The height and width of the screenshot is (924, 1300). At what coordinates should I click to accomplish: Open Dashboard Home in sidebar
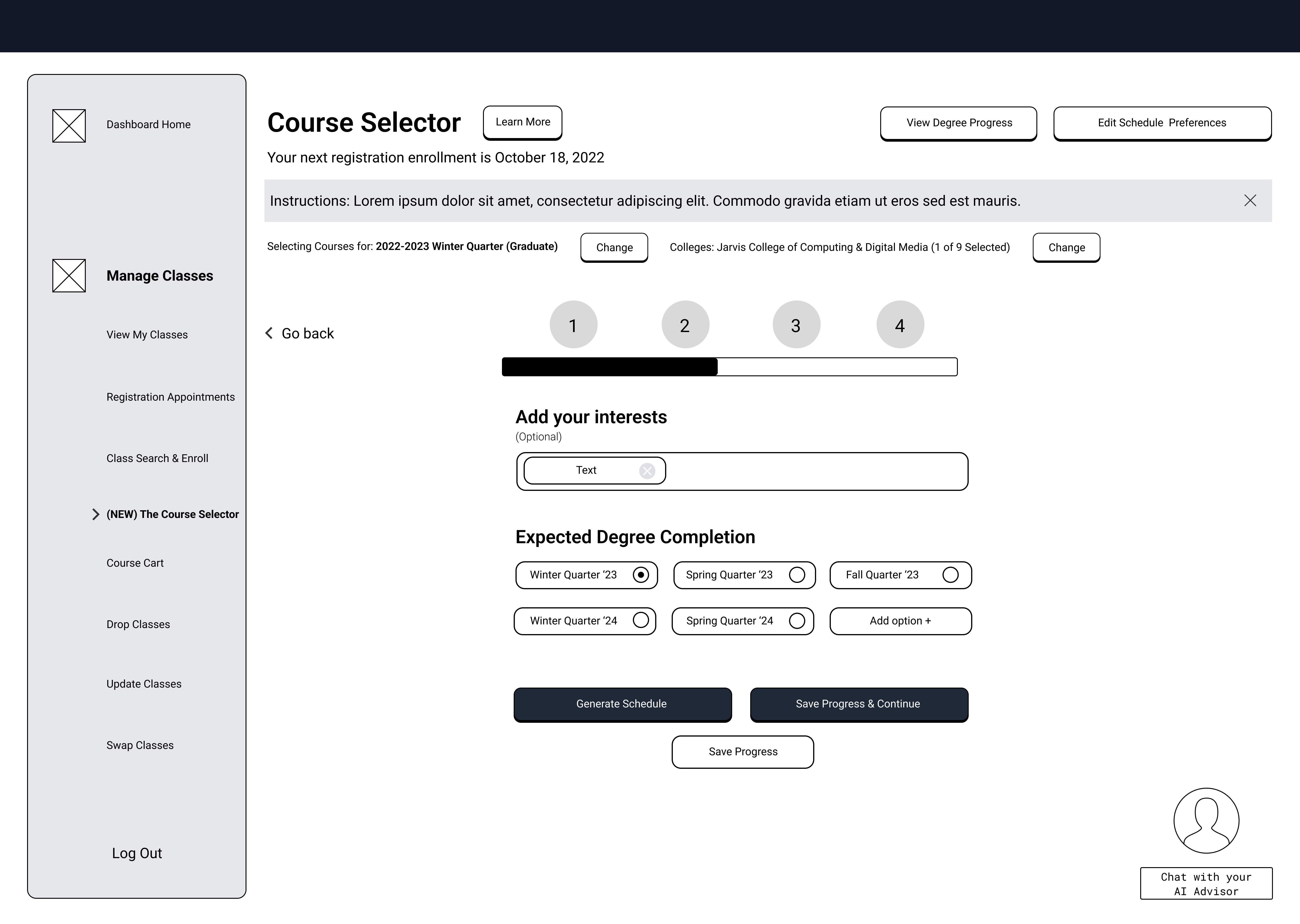(x=149, y=125)
